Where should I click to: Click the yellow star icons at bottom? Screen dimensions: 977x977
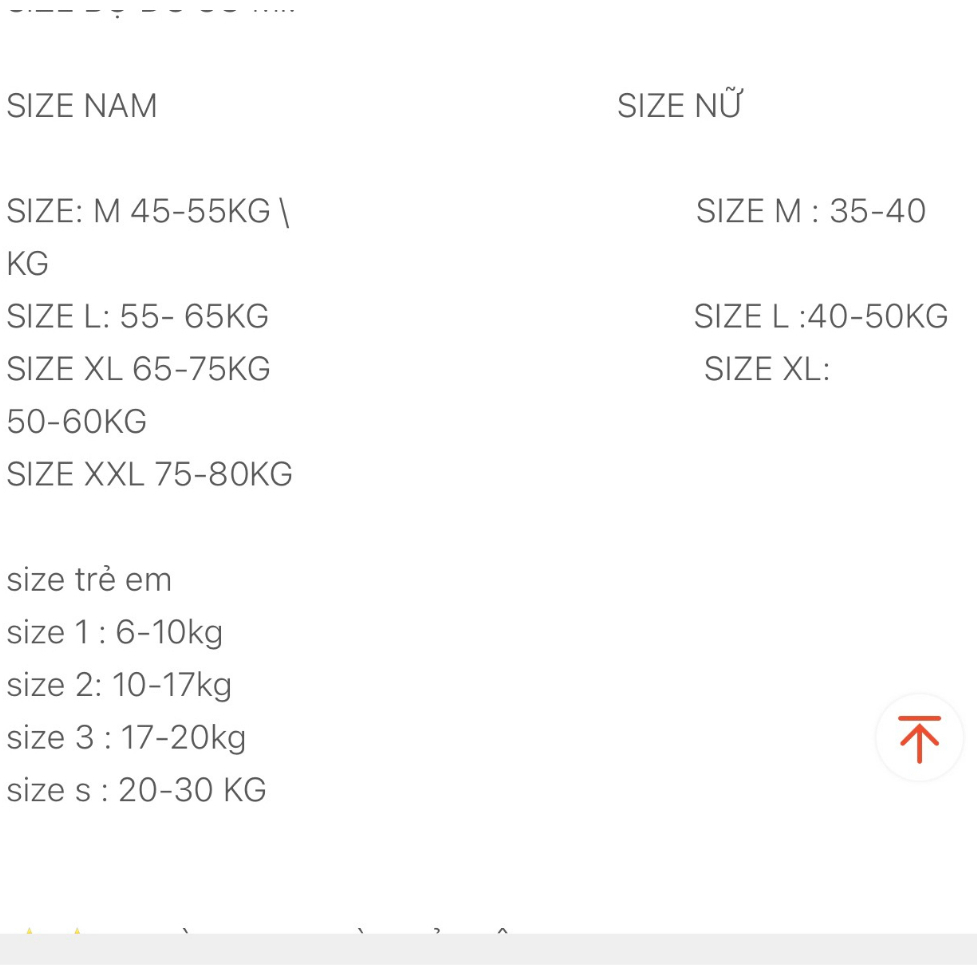pyautogui.click(x=52, y=932)
